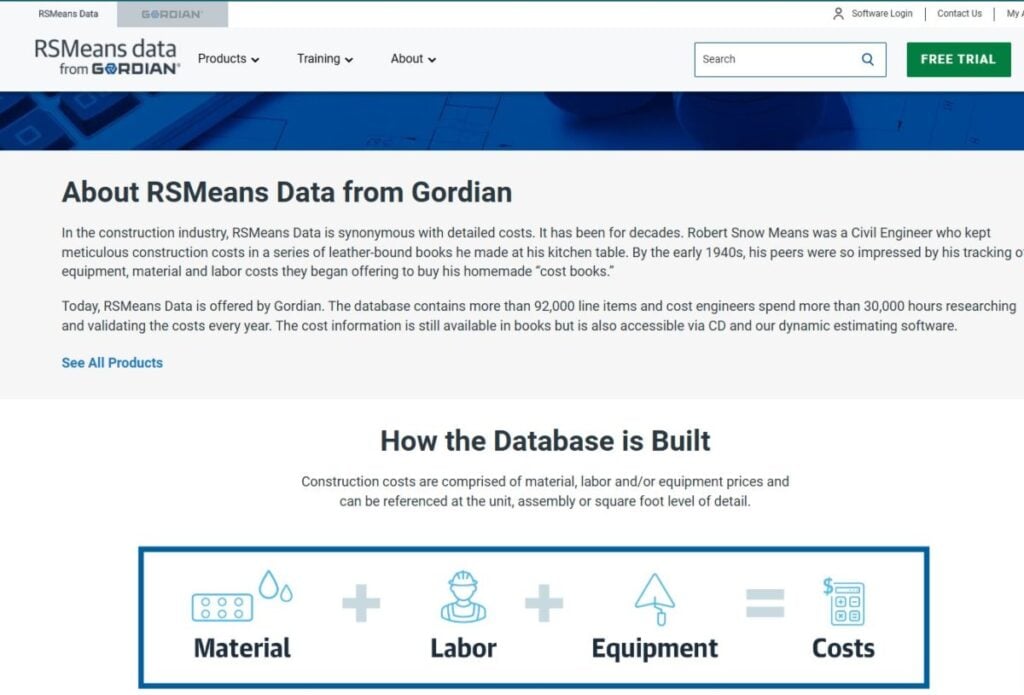Click the Free Trial button
The image size is (1024, 695).
coord(958,59)
